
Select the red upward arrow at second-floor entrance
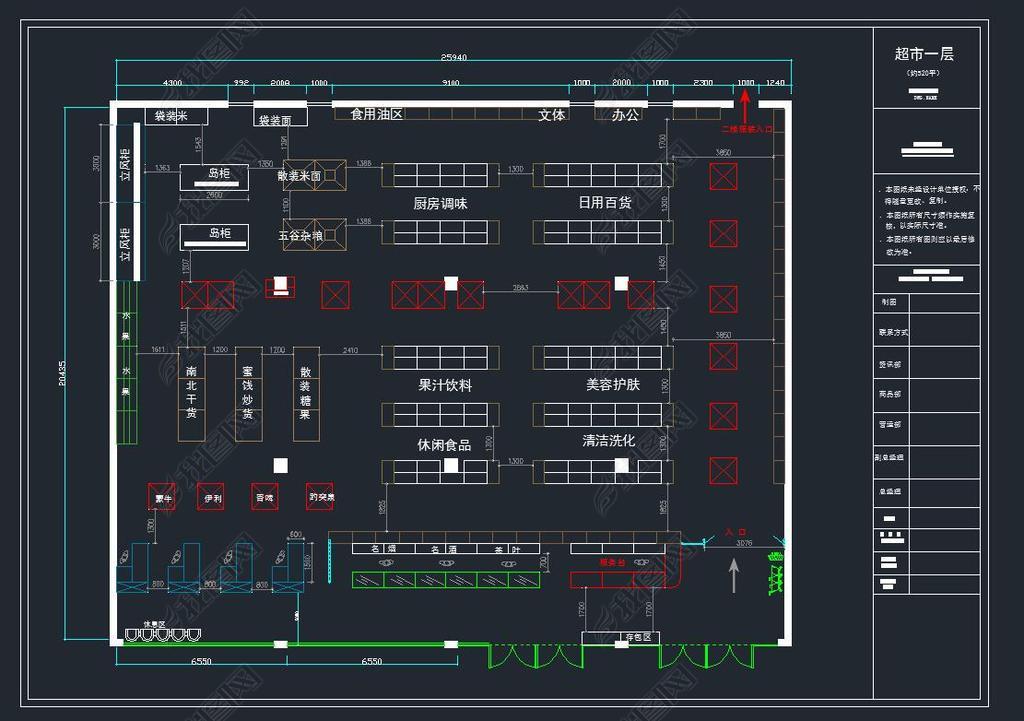[x=745, y=107]
